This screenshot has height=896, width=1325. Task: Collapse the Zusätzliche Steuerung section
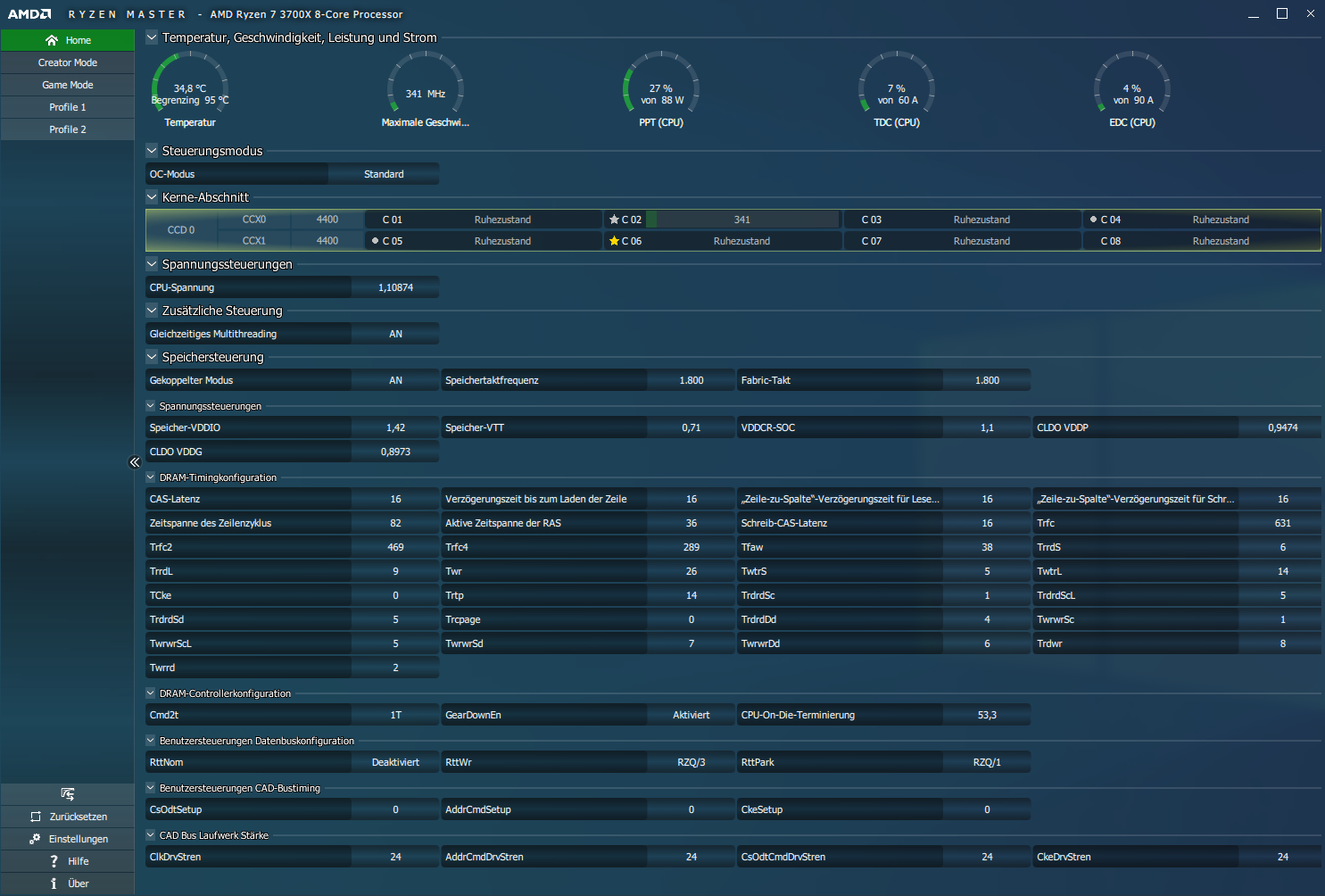pyautogui.click(x=152, y=311)
